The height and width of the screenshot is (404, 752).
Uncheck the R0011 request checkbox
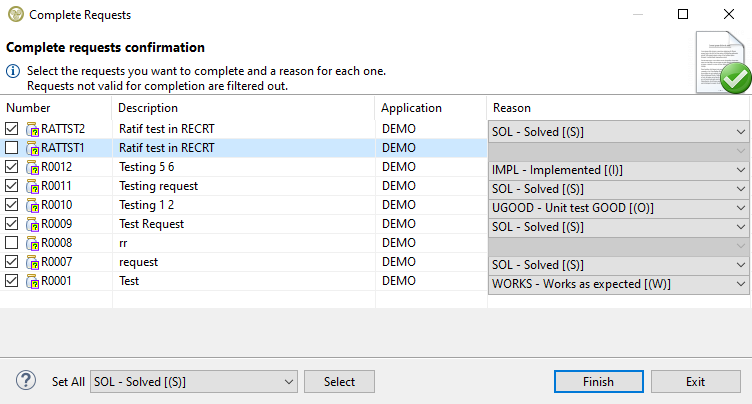click(11, 186)
